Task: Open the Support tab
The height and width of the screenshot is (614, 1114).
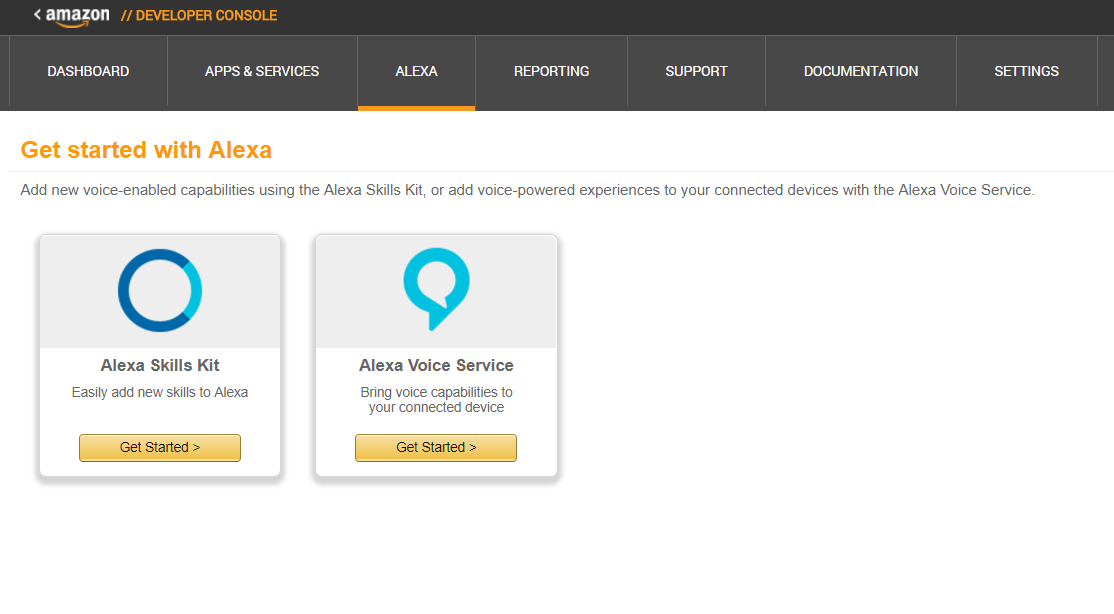Action: (x=696, y=71)
